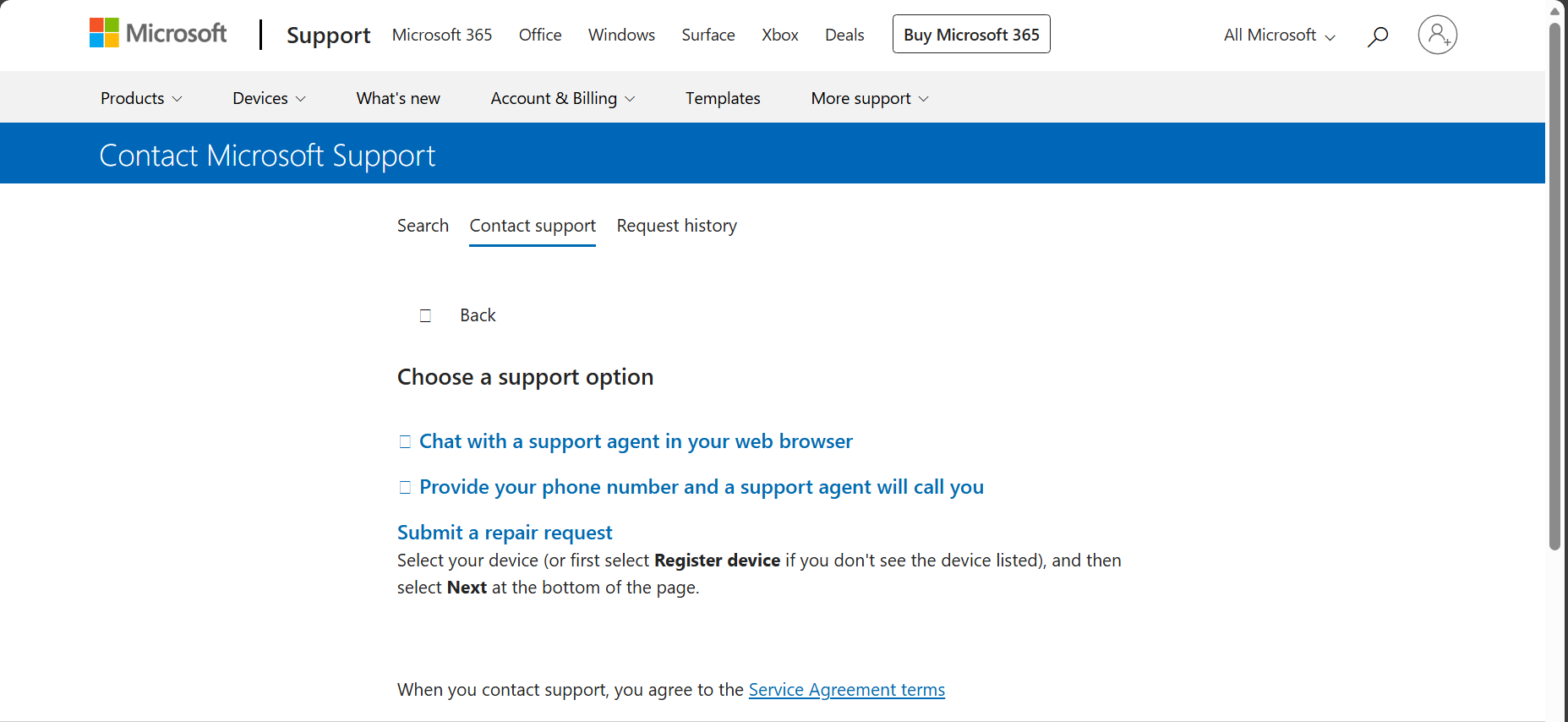Image resolution: width=1568 pixels, height=722 pixels.
Task: Click the Buy Microsoft 365 button
Action: [971, 35]
